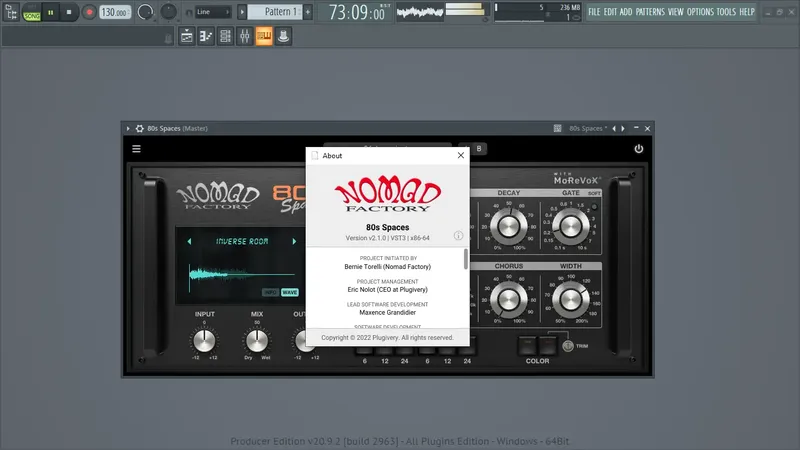Click the info icon in About dialog

458,235
